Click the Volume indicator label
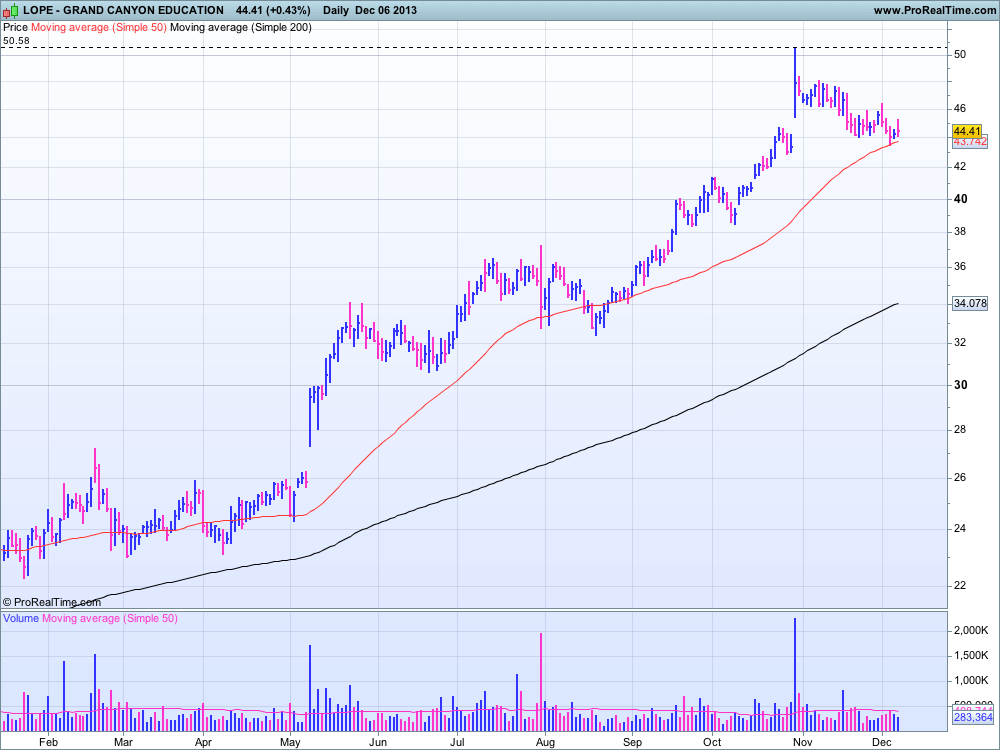Screen dimensions: 1000x750 pos(21,618)
